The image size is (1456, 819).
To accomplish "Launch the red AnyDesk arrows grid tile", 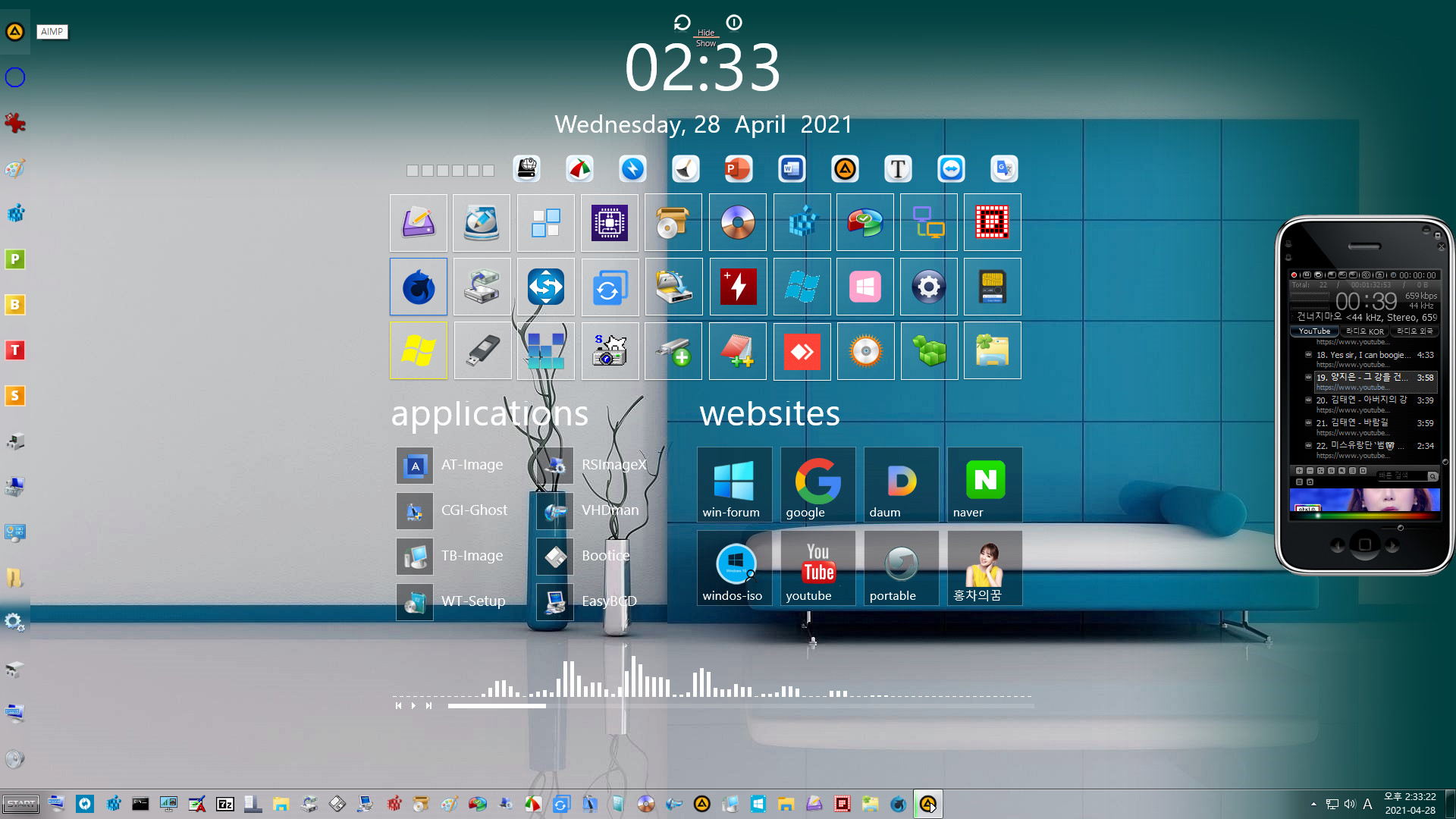I will coord(802,351).
